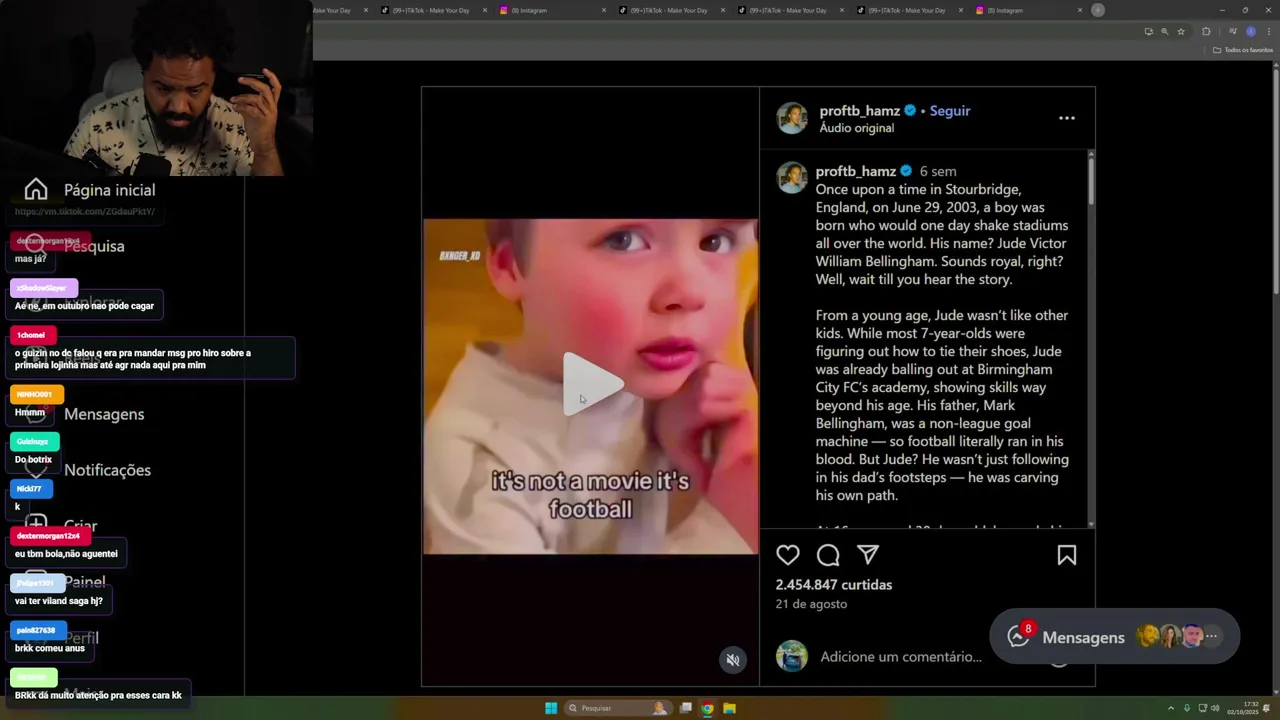The height and width of the screenshot is (720, 1280).
Task: Open Pesquisa in the left sidebar
Action: point(94,246)
